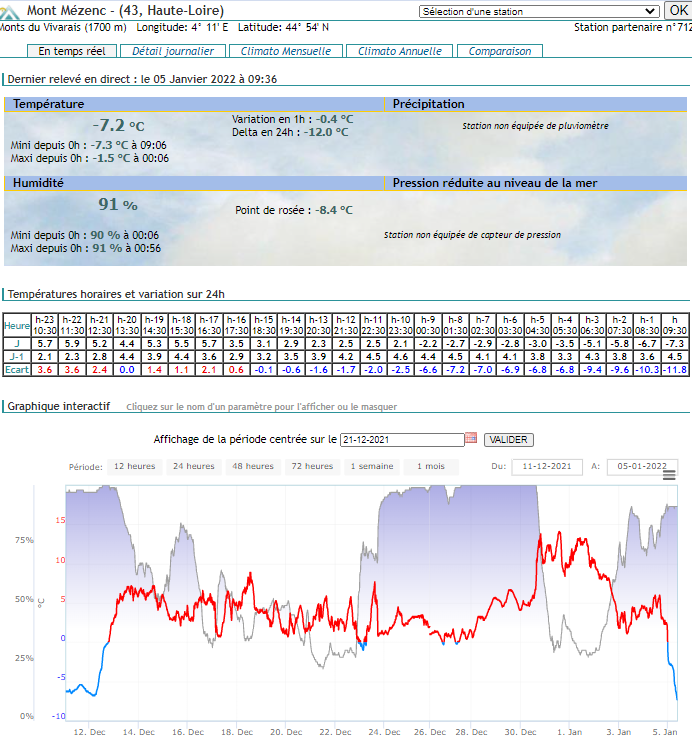
Task: Click the Ecart value 0.0
Action: click(x=127, y=370)
